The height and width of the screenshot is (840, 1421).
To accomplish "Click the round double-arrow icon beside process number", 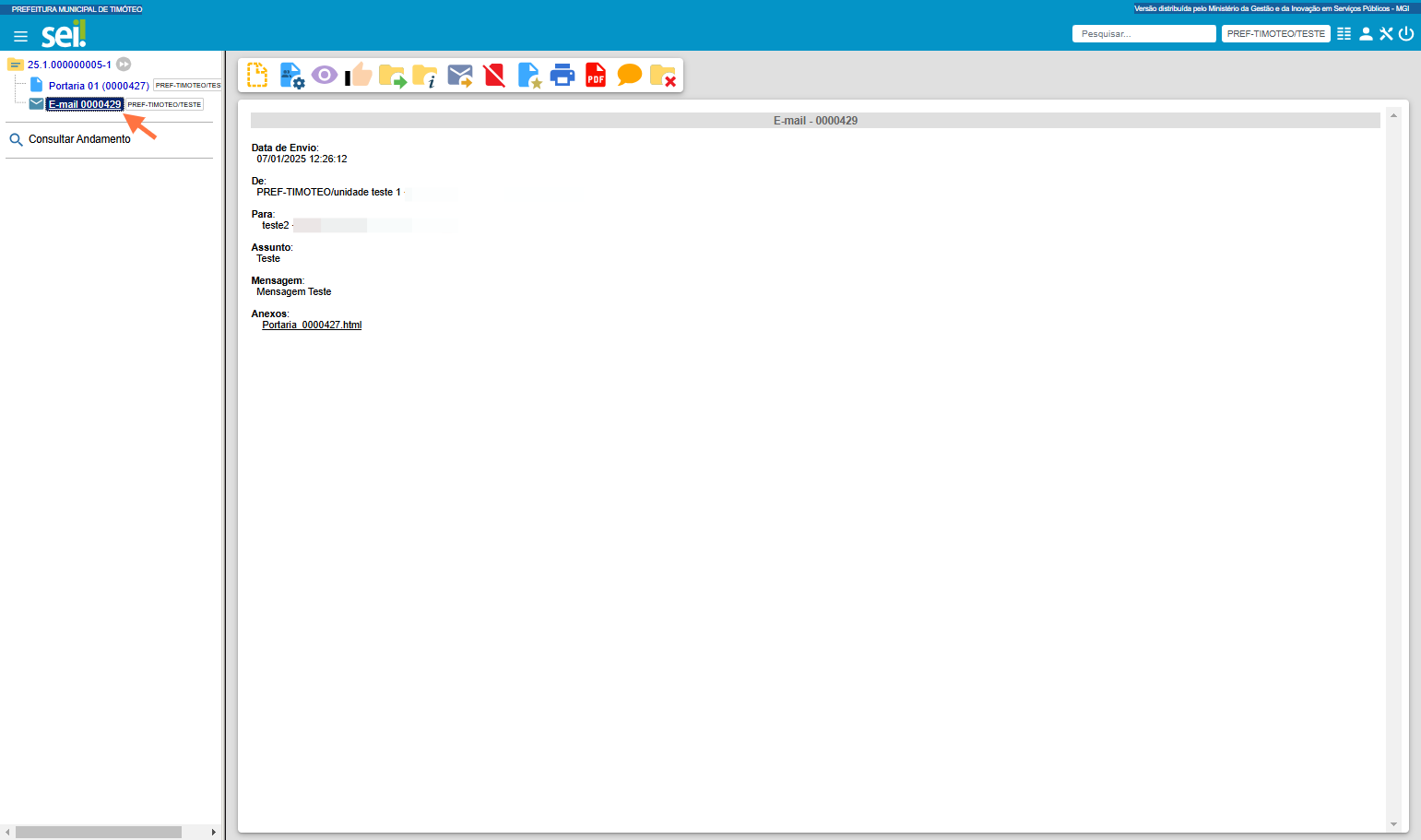I will coord(124,65).
